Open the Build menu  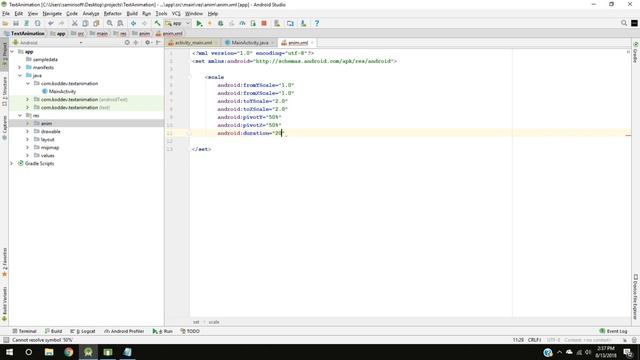(132, 13)
